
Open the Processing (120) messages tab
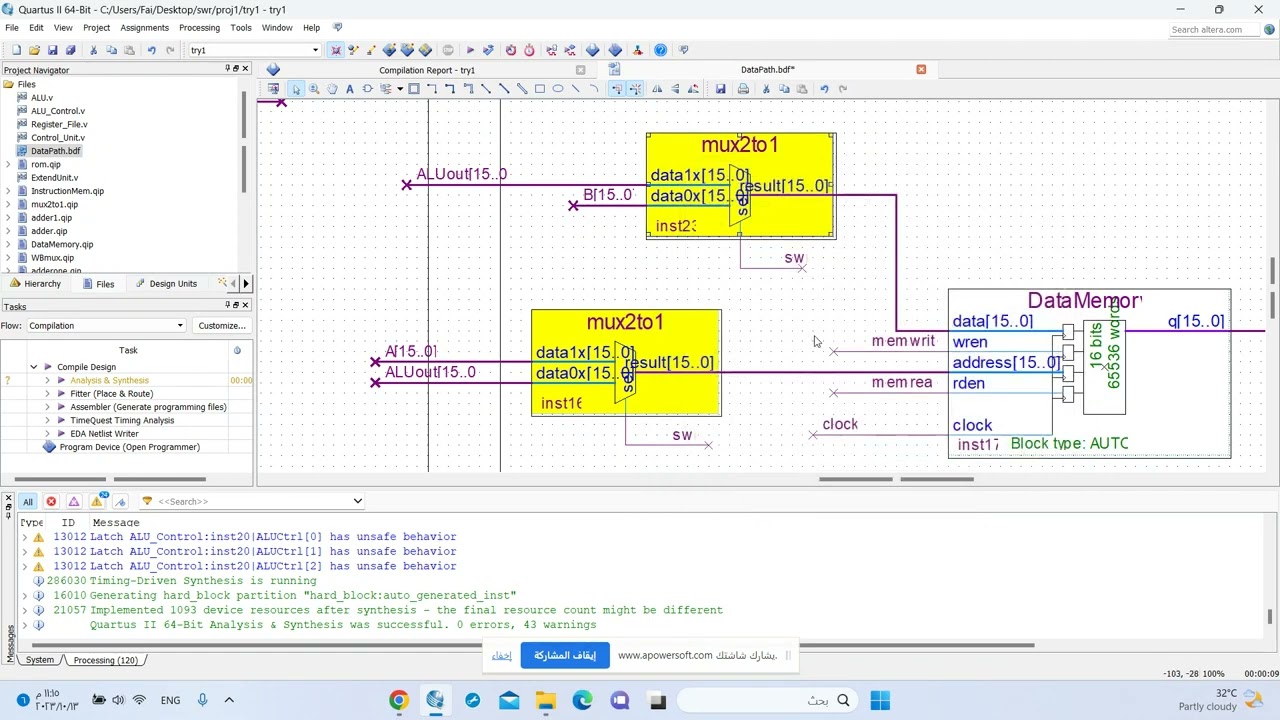click(106, 660)
